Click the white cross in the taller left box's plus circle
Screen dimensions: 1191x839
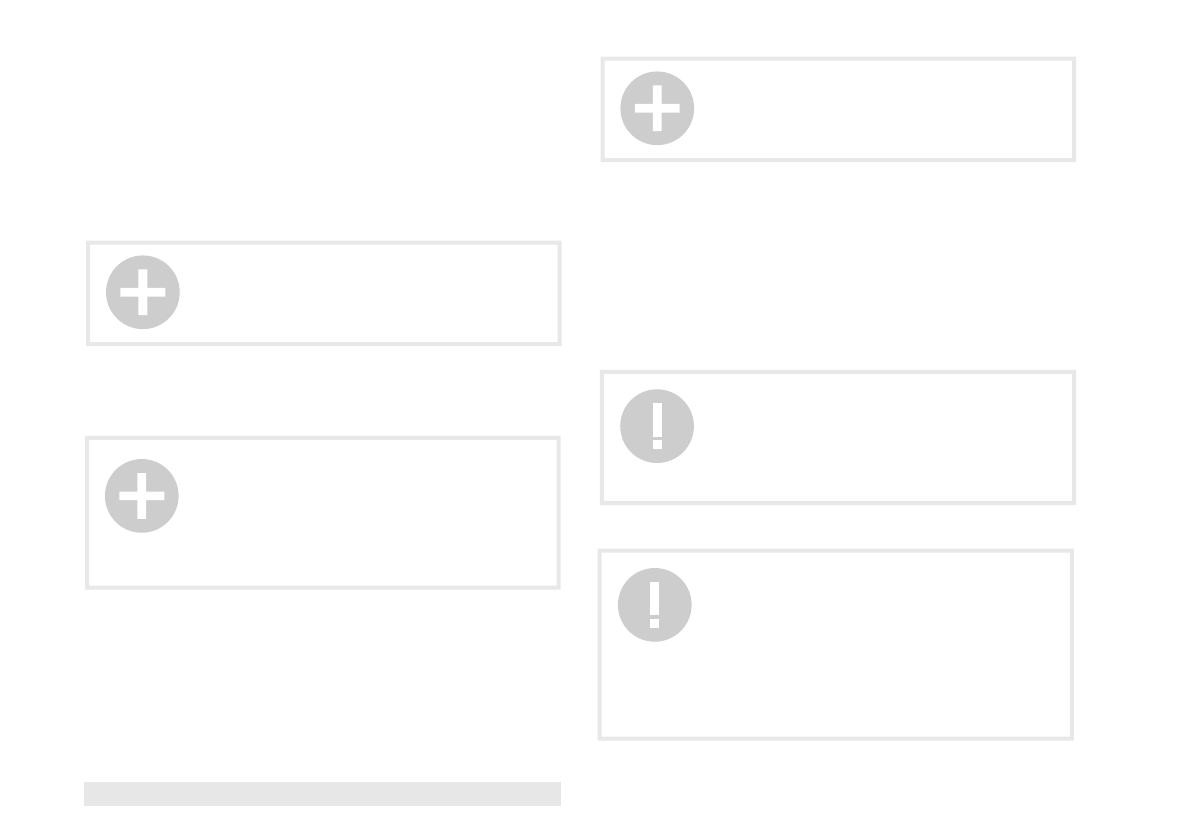(142, 496)
